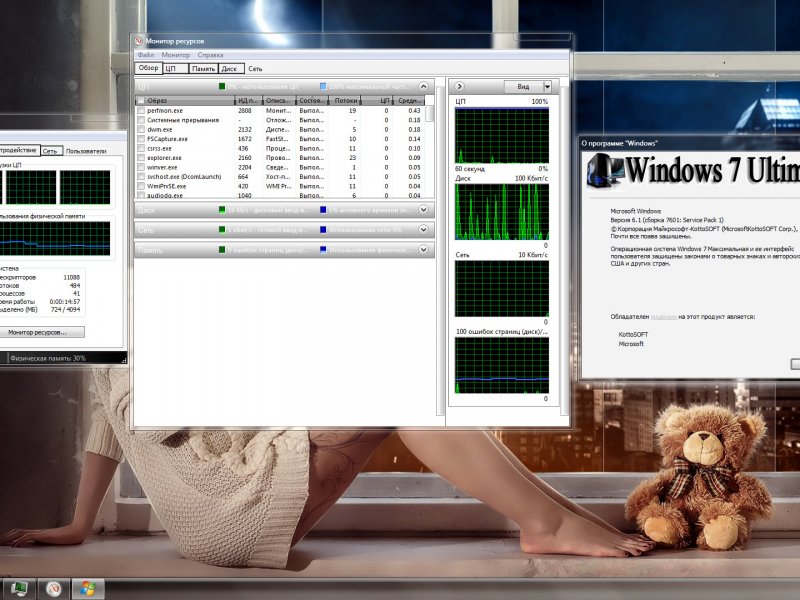
Task: Click the Сеть activity graph
Action: click(x=502, y=289)
